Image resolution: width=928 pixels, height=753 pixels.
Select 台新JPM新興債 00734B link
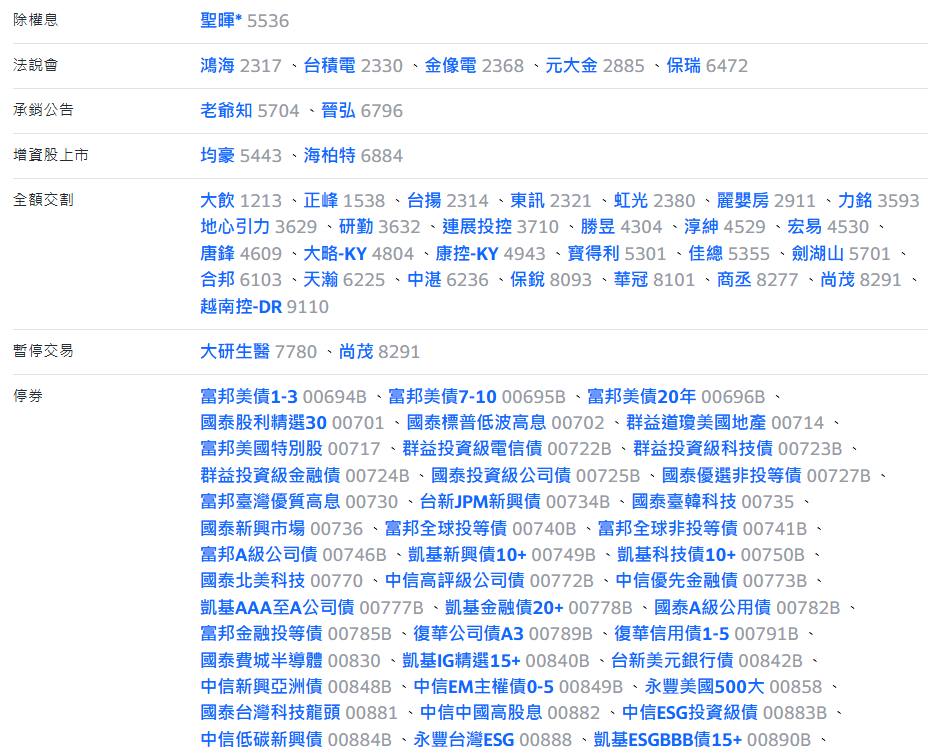click(515, 501)
